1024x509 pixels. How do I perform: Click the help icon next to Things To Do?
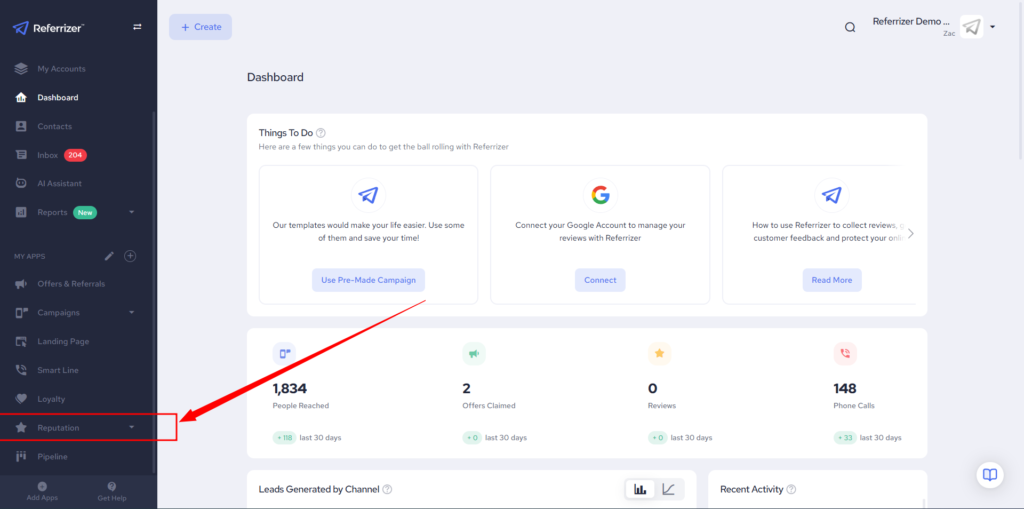[x=320, y=133]
